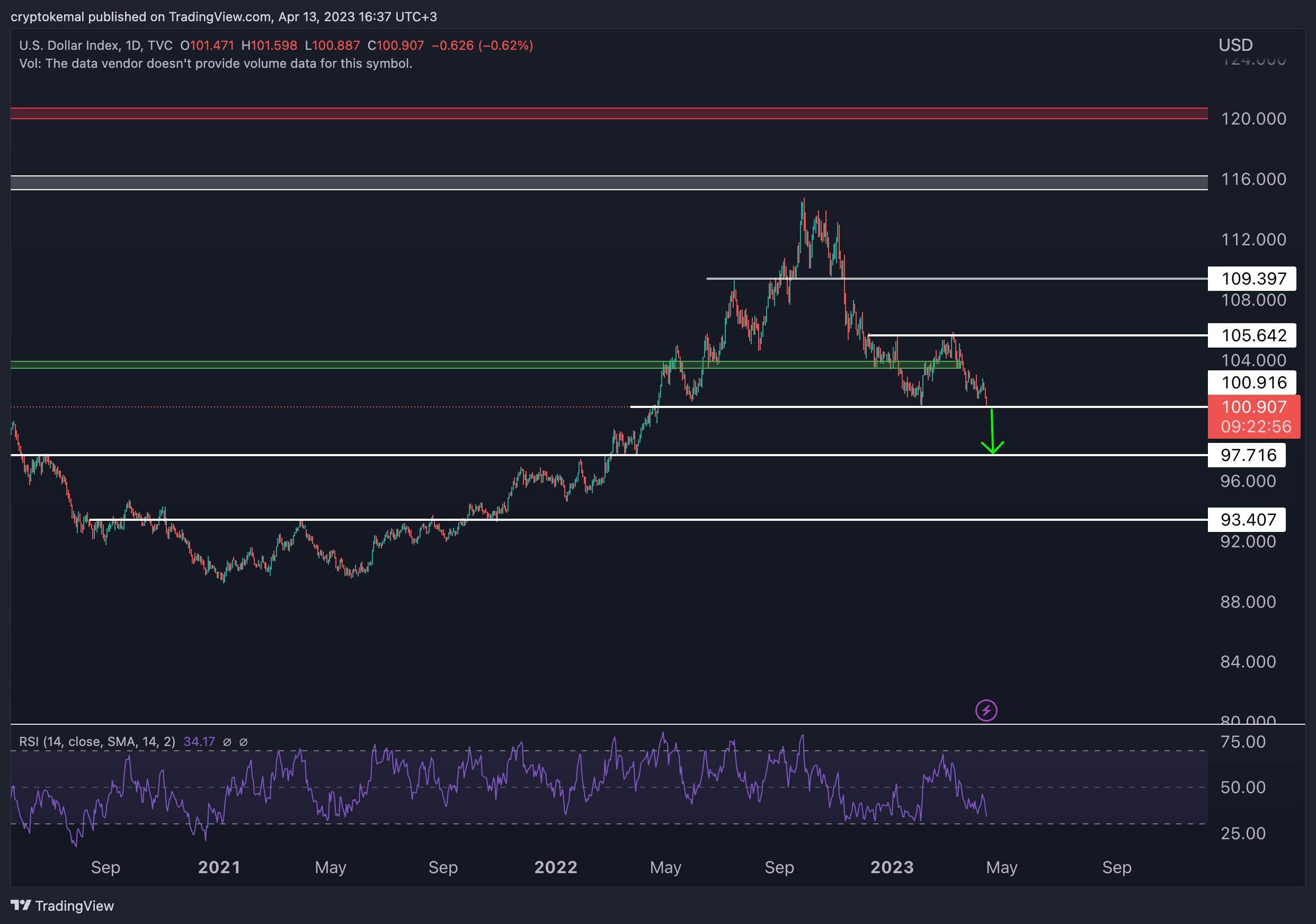The height and width of the screenshot is (924, 1316).
Task: Click the TradingView logo at bottom left
Action: point(63,905)
